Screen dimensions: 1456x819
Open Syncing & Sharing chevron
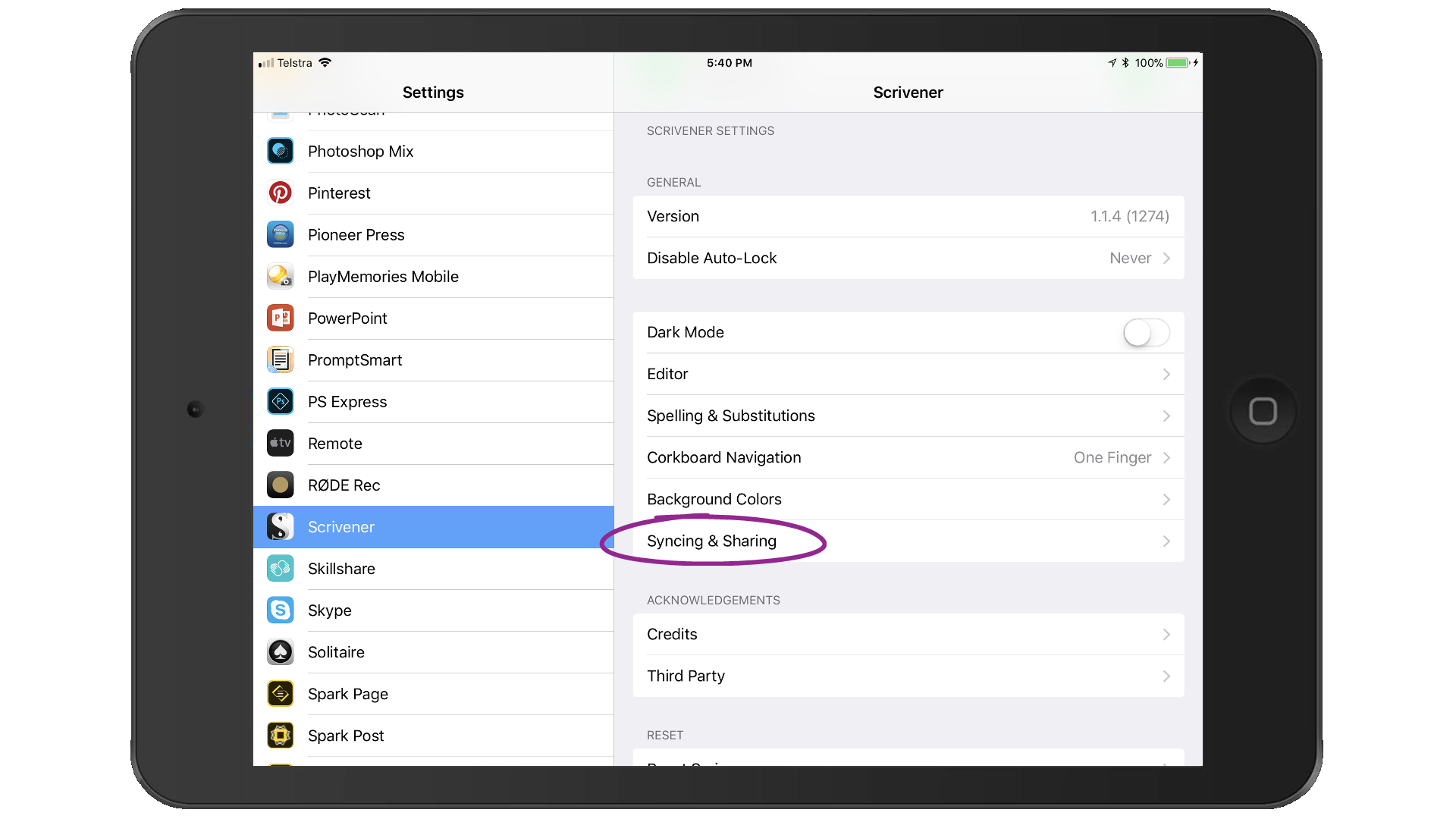pos(1166,541)
